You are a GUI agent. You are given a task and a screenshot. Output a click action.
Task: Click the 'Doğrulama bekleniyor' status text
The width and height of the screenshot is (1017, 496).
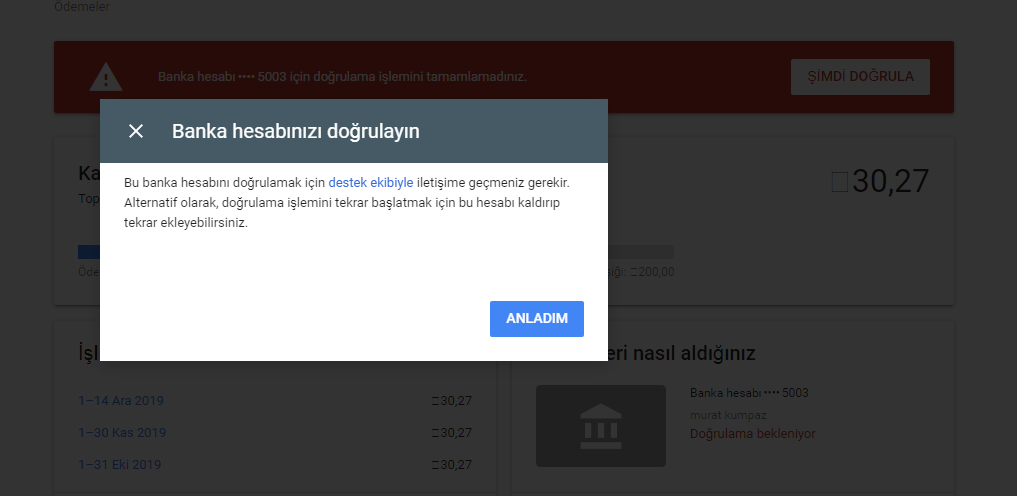tap(752, 434)
